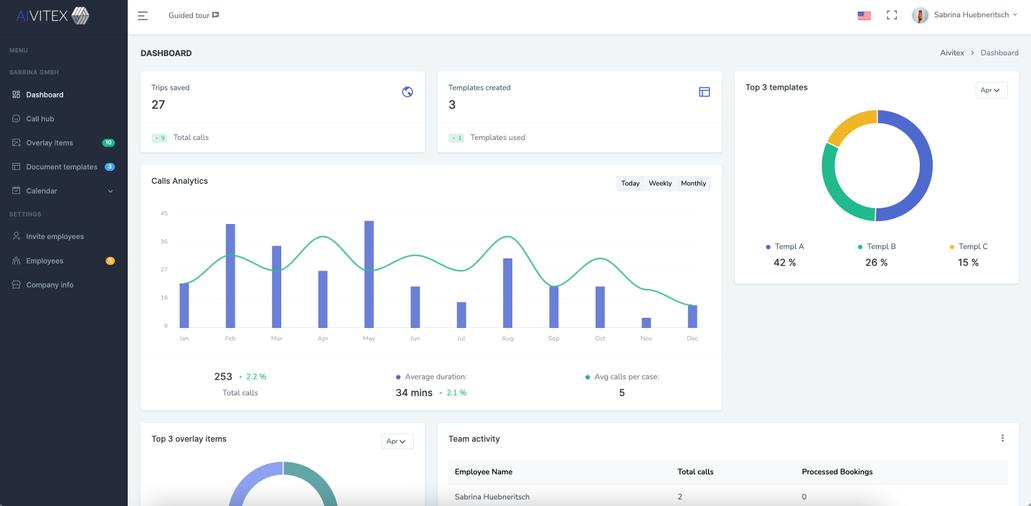Image resolution: width=1031 pixels, height=506 pixels.
Task: Click the Aivitex breadcrumb link
Action: (x=951, y=53)
